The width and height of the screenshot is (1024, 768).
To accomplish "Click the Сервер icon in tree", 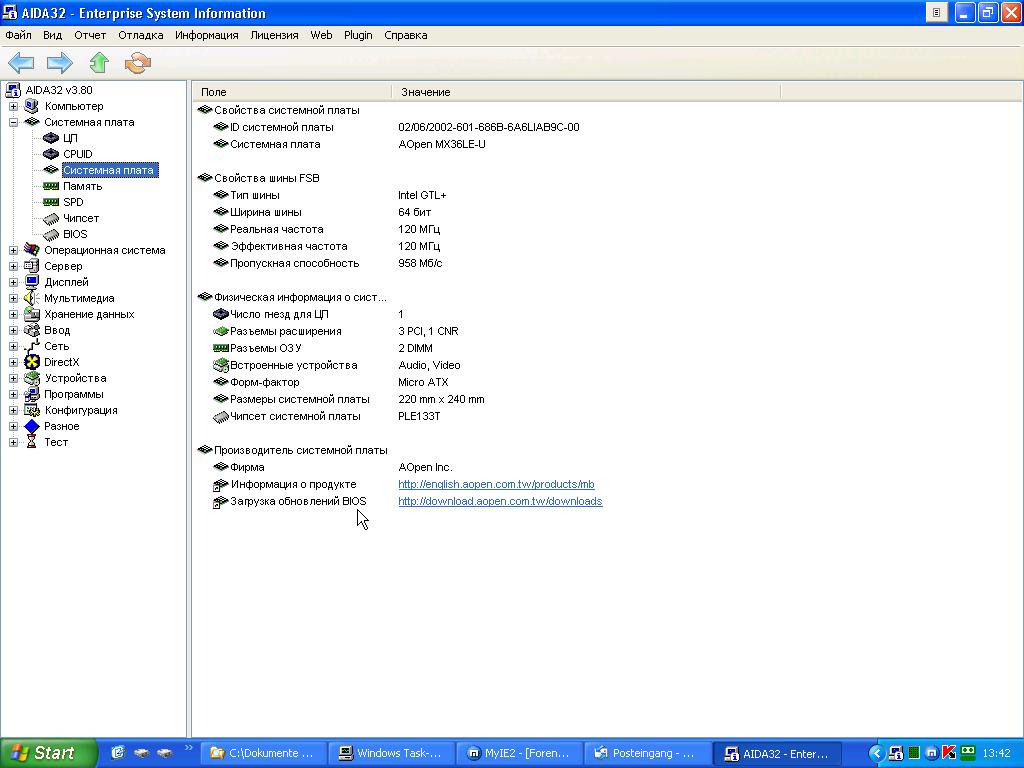I will (x=32, y=266).
